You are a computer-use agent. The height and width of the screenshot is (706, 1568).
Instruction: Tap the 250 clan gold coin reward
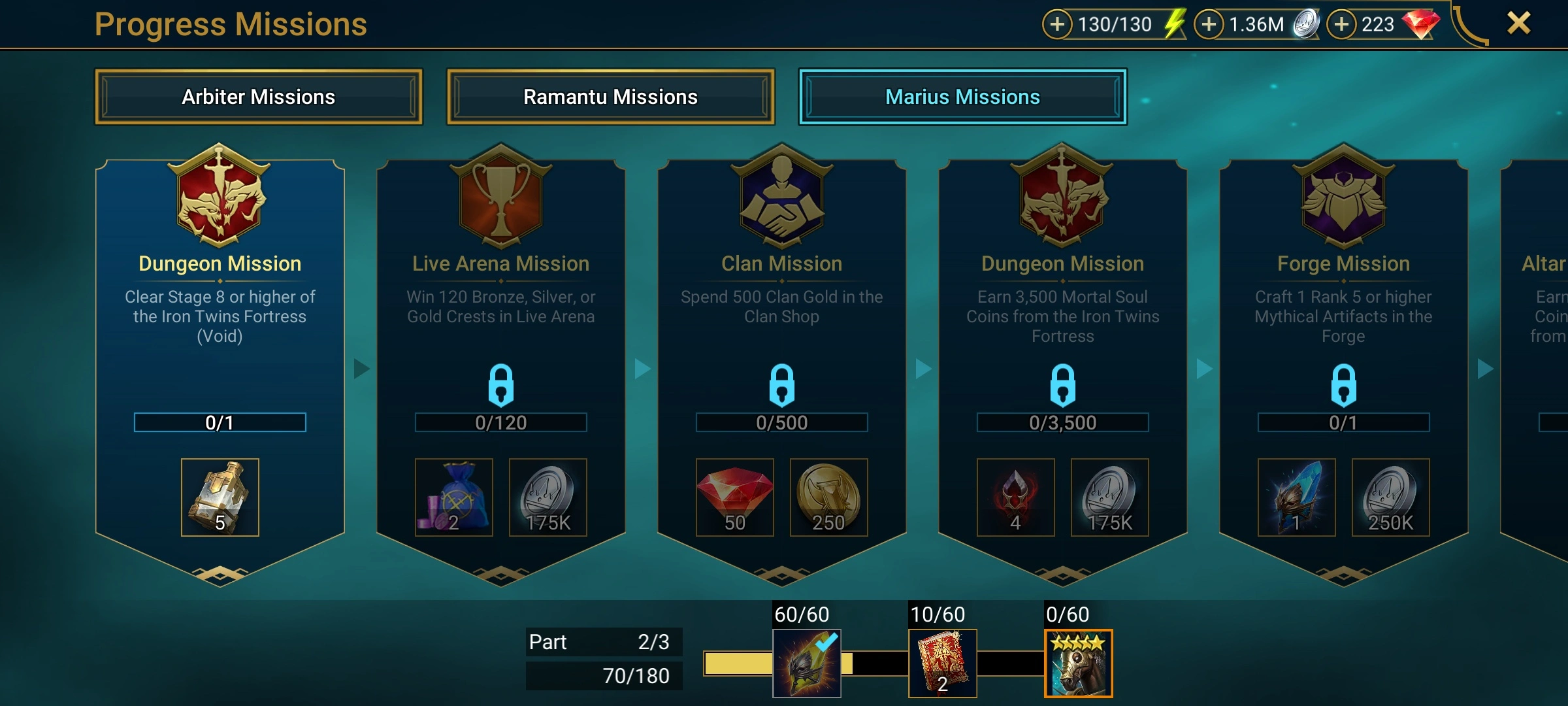(828, 497)
